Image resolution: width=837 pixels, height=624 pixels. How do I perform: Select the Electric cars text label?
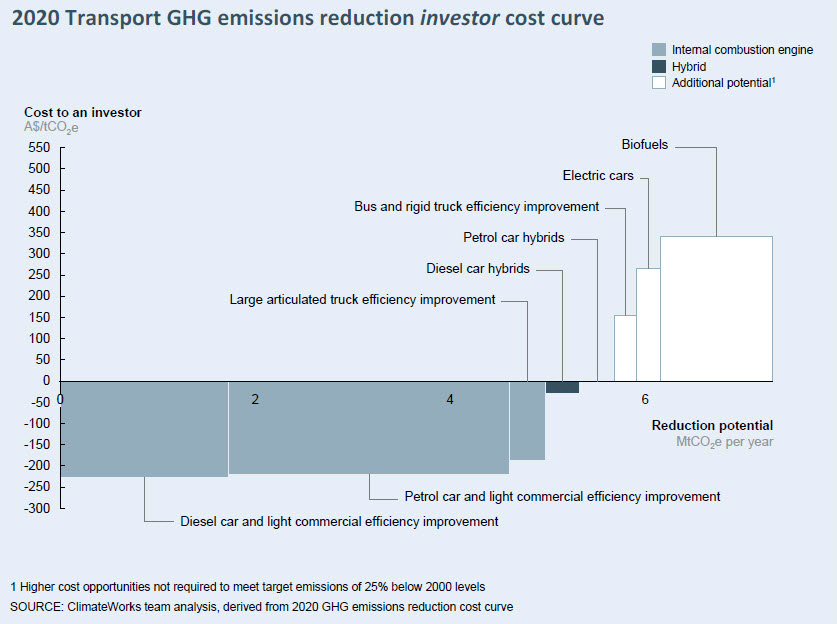pyautogui.click(x=598, y=176)
